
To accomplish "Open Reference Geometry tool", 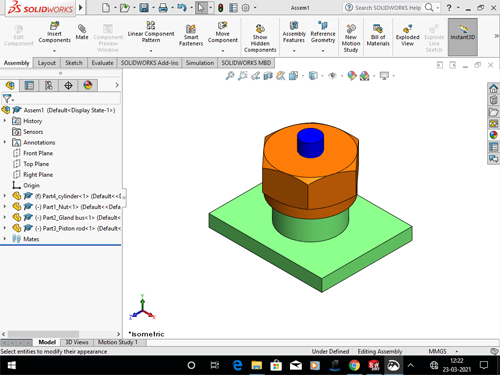I will [323, 32].
